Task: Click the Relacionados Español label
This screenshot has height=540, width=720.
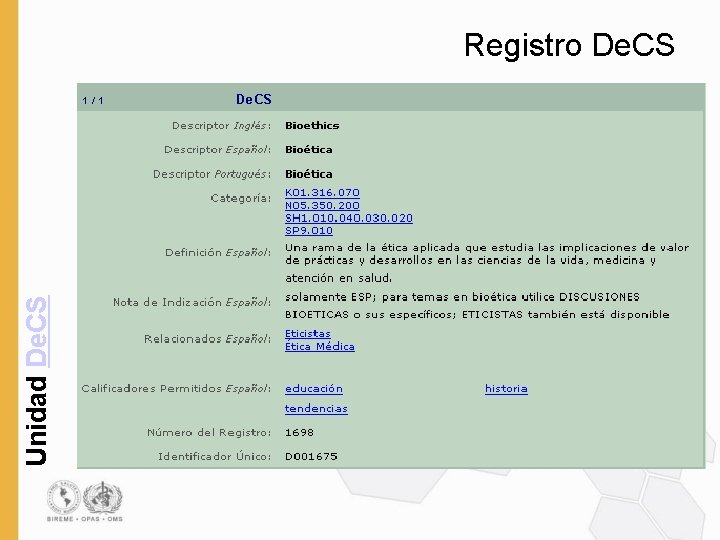Action: (x=207, y=339)
